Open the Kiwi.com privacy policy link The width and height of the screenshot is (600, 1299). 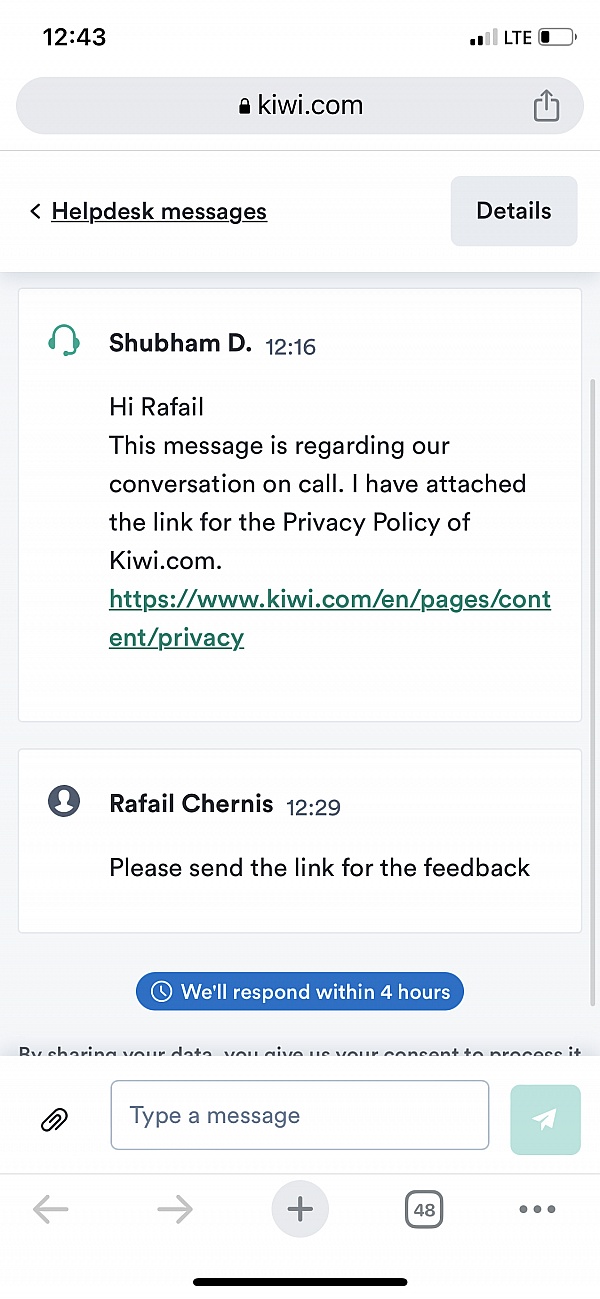329,618
